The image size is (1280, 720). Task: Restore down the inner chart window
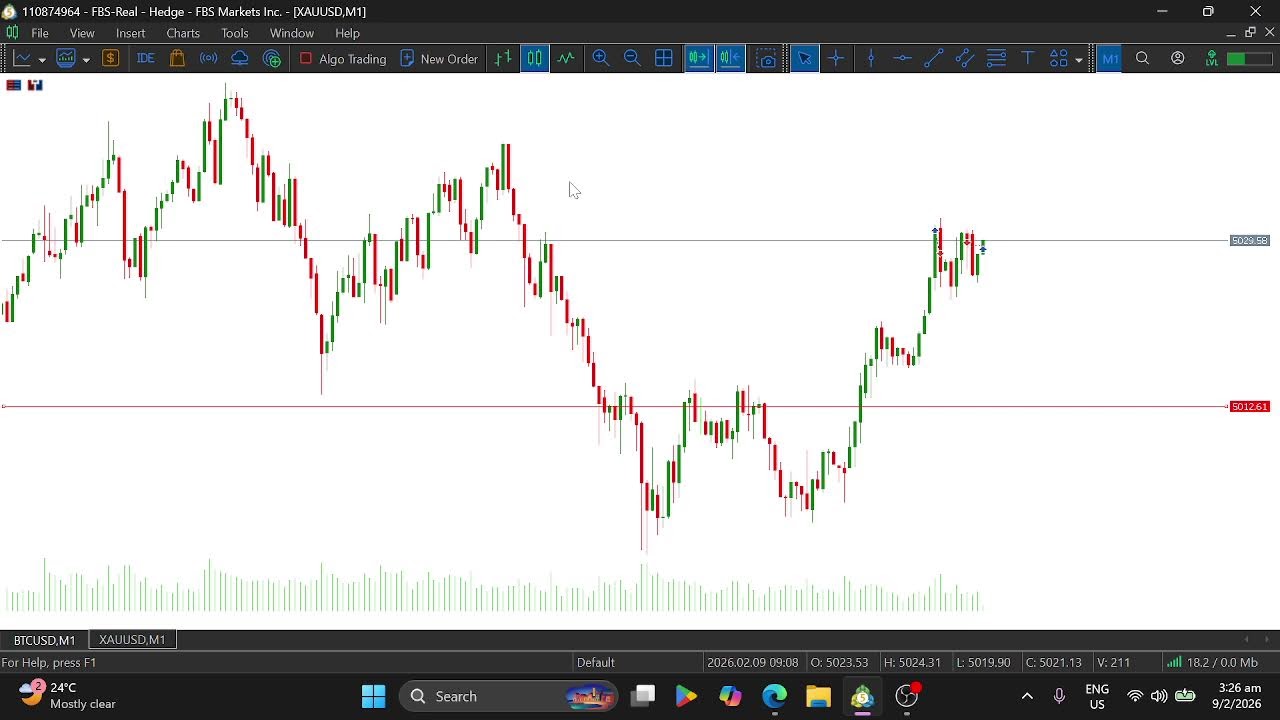click(1250, 33)
